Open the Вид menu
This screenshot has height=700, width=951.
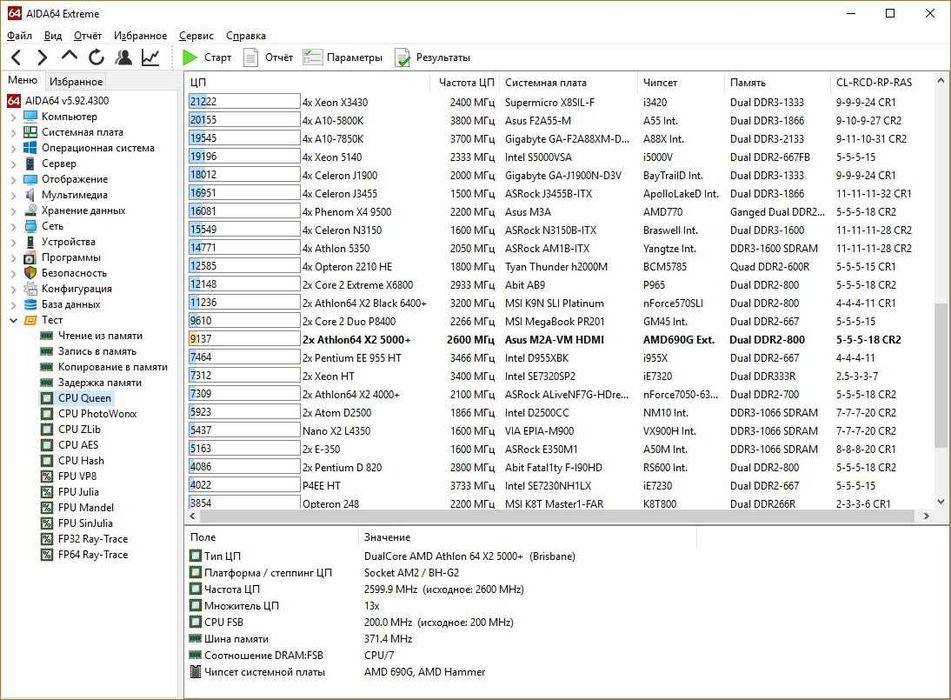pyautogui.click(x=53, y=36)
